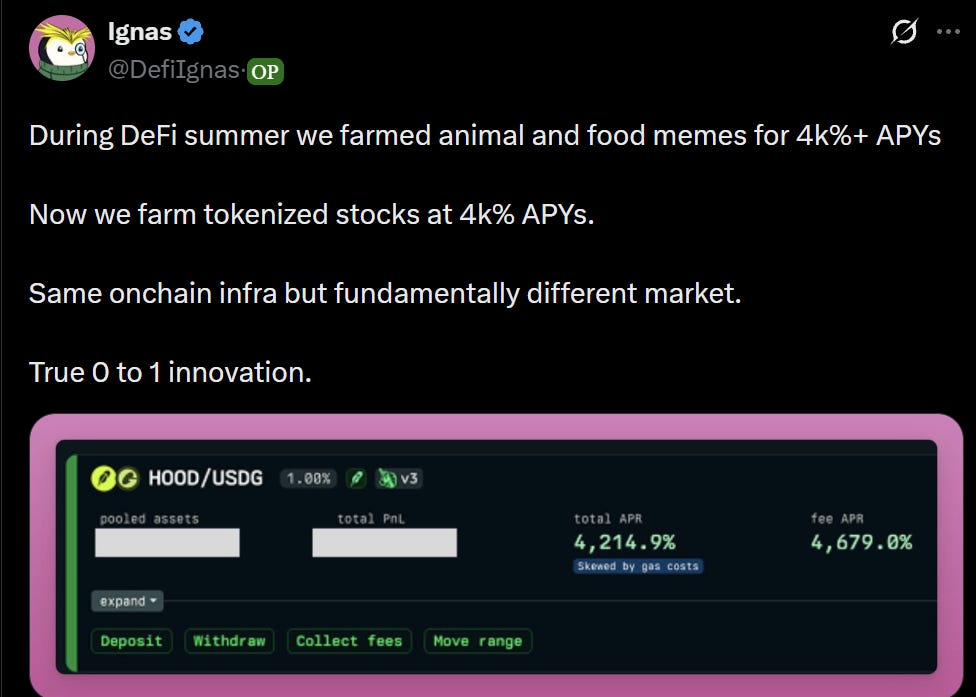Image resolution: width=976 pixels, height=697 pixels.
Task: Click the green feather badge icon
Action: (356, 479)
